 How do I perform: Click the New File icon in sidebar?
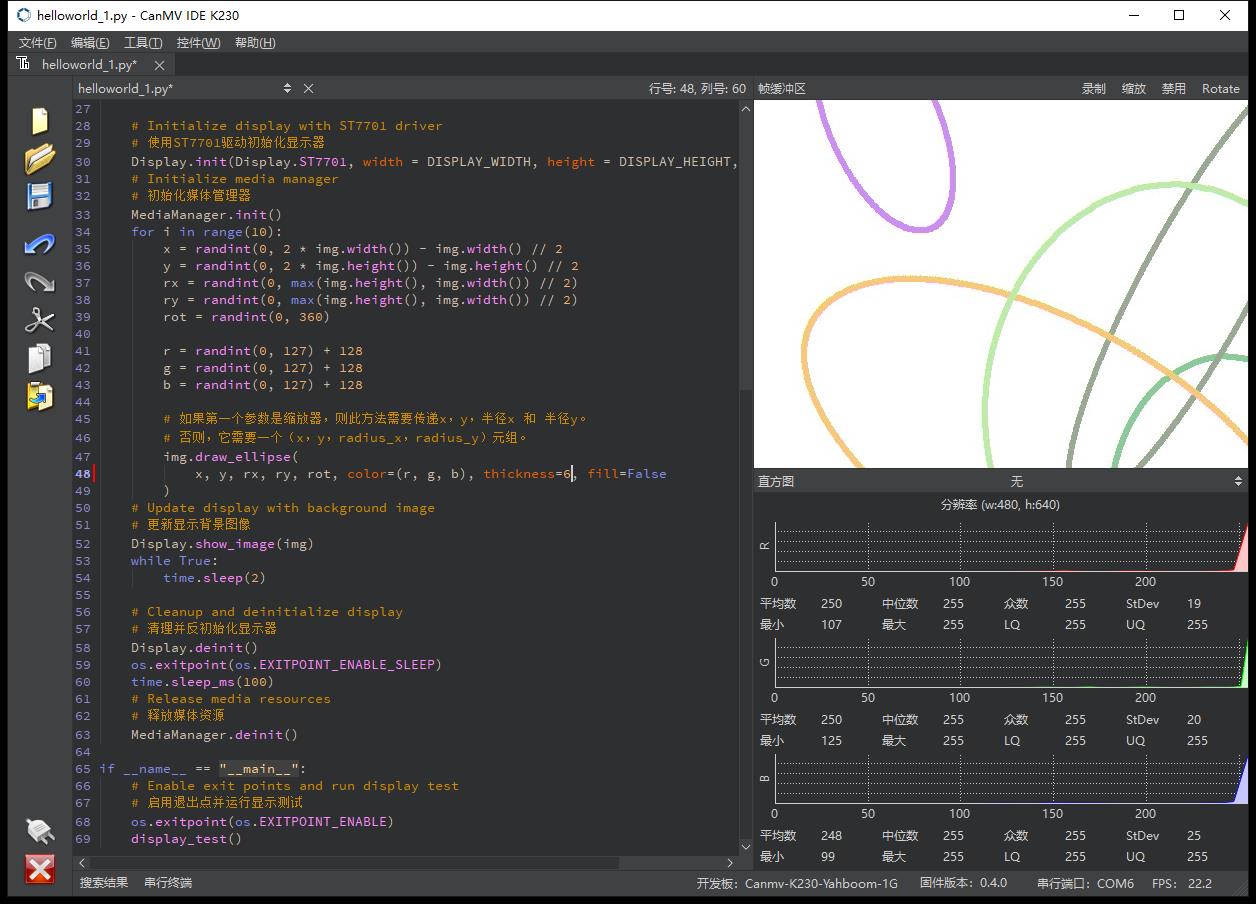[x=39, y=120]
